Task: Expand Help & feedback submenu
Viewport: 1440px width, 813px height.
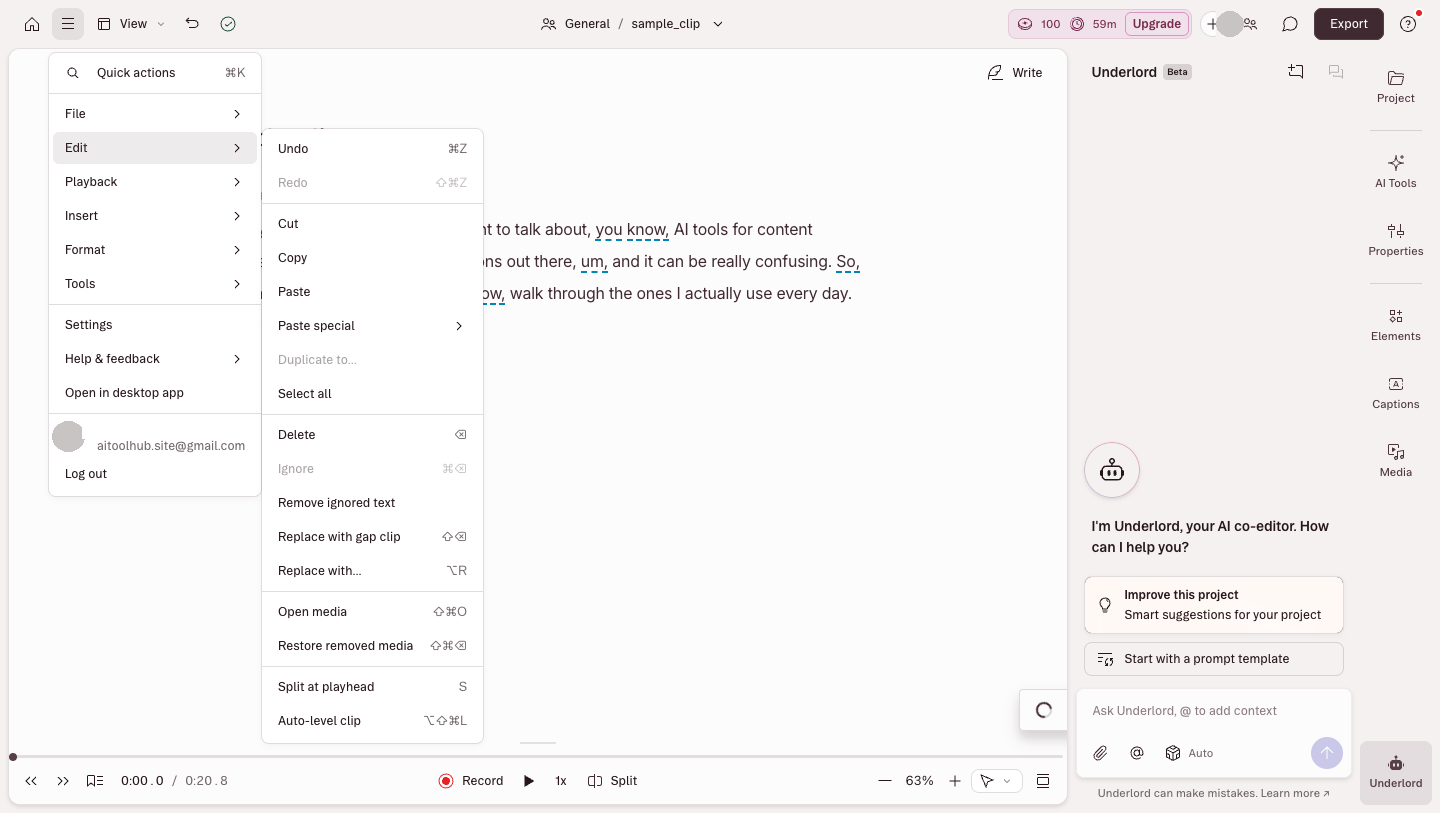Action: click(x=155, y=359)
